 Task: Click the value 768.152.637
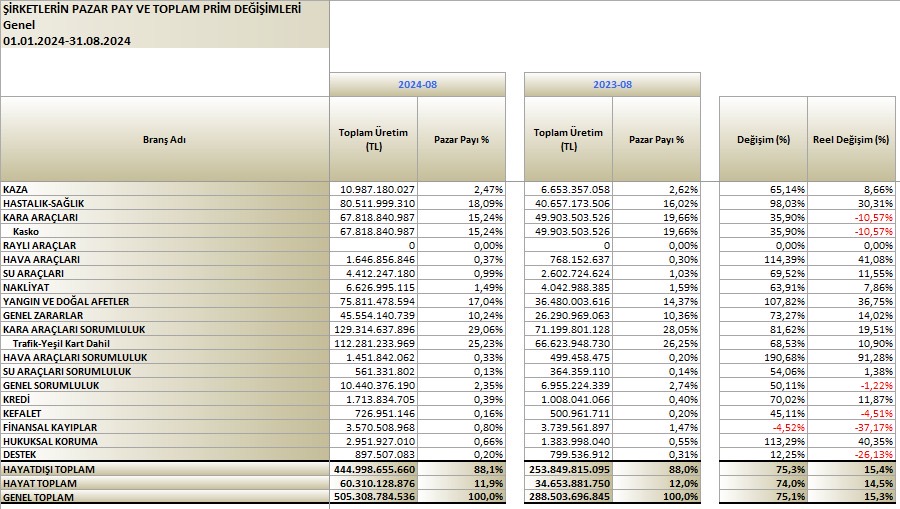click(x=581, y=259)
